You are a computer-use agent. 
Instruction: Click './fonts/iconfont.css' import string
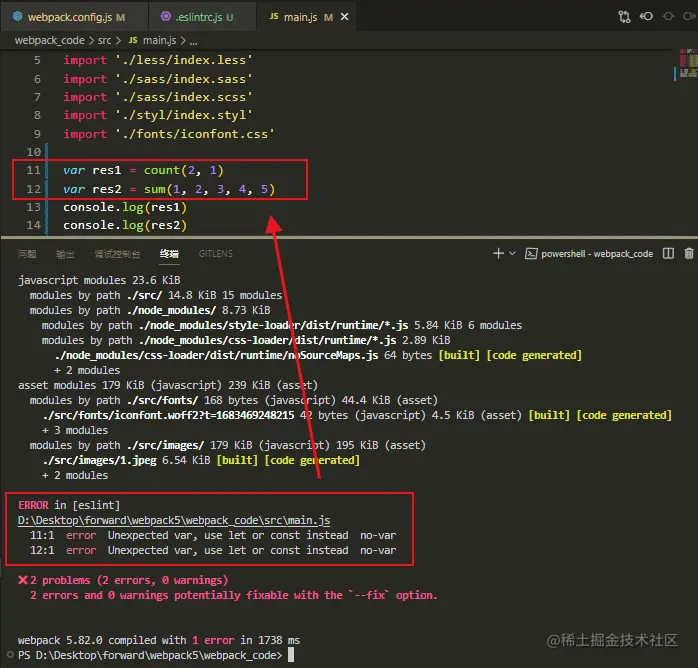(x=195, y=134)
